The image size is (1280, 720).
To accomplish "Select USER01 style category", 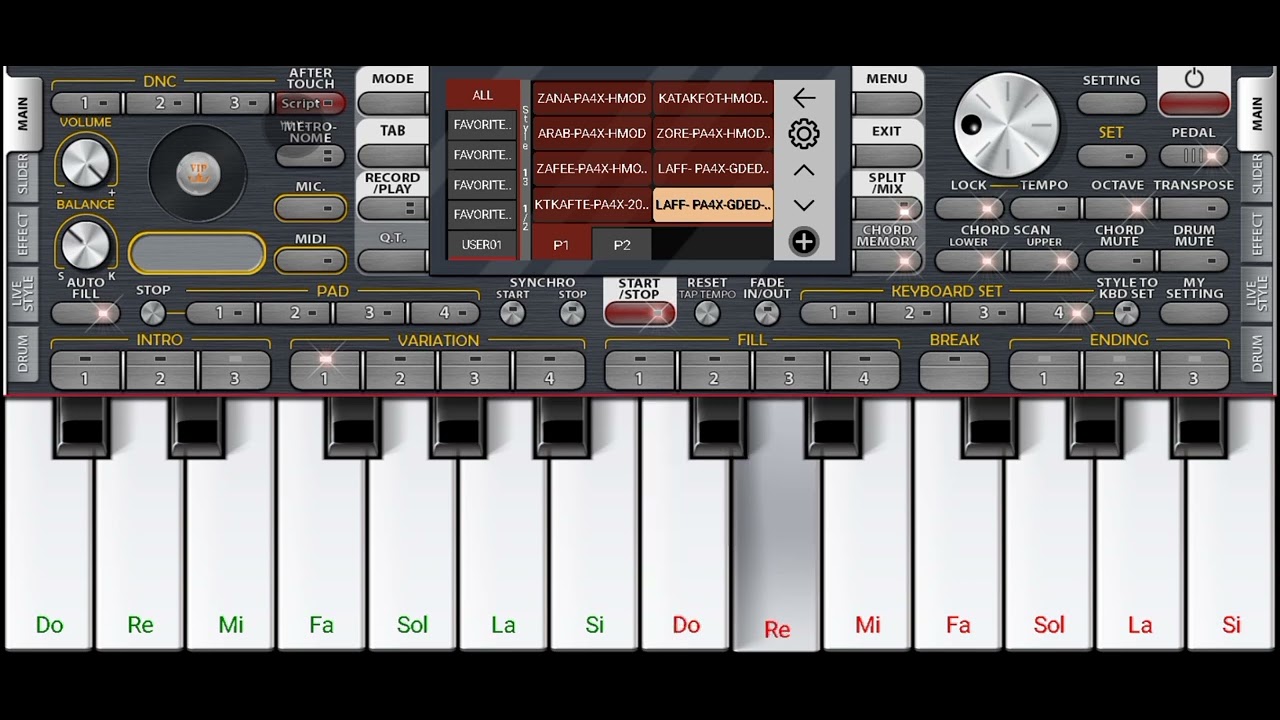I will [x=482, y=244].
